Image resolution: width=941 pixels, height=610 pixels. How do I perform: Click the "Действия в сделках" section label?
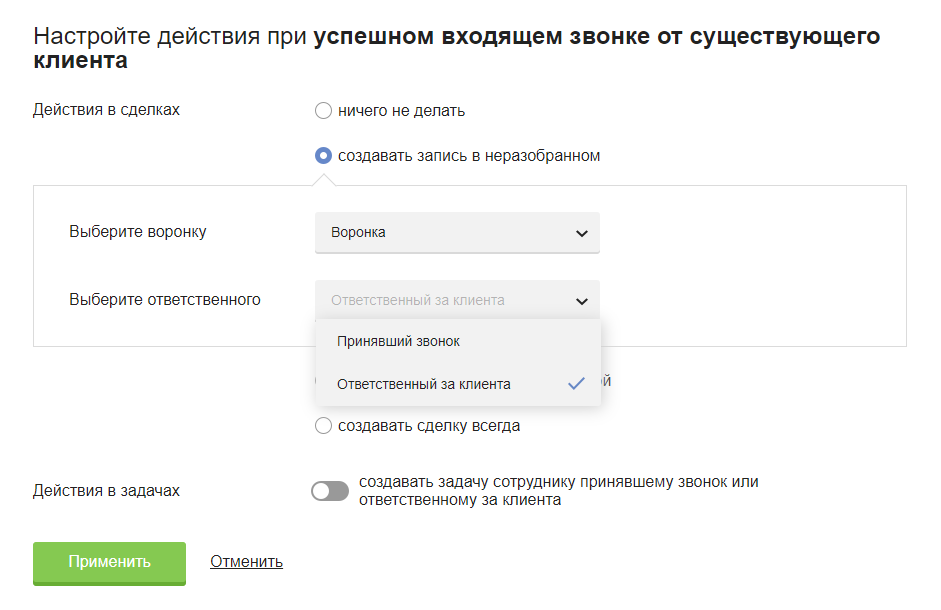coord(106,110)
